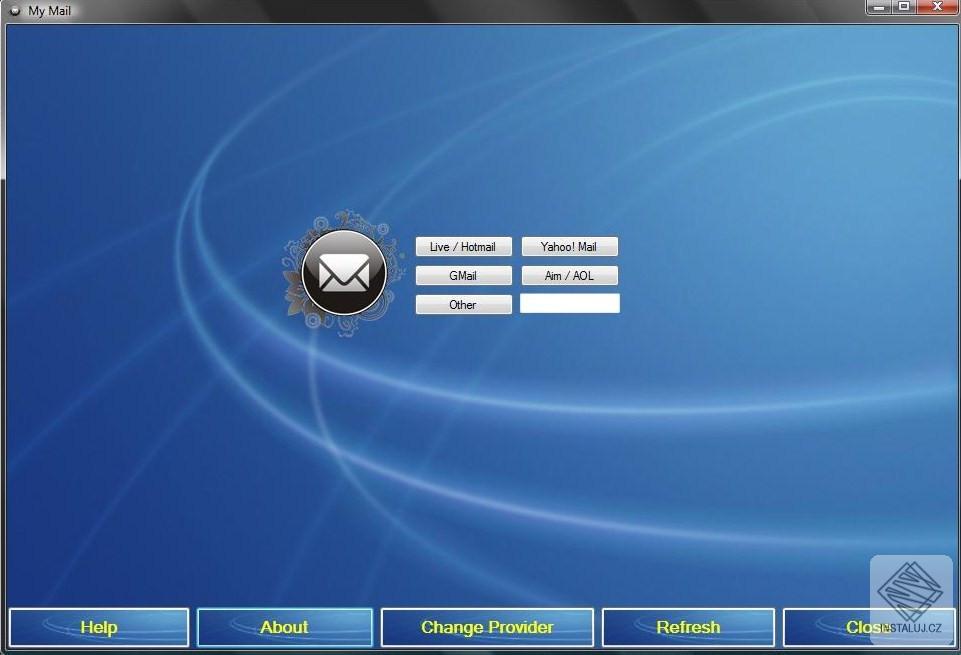Refresh the mail page
This screenshot has width=961, height=655.
(x=688, y=627)
